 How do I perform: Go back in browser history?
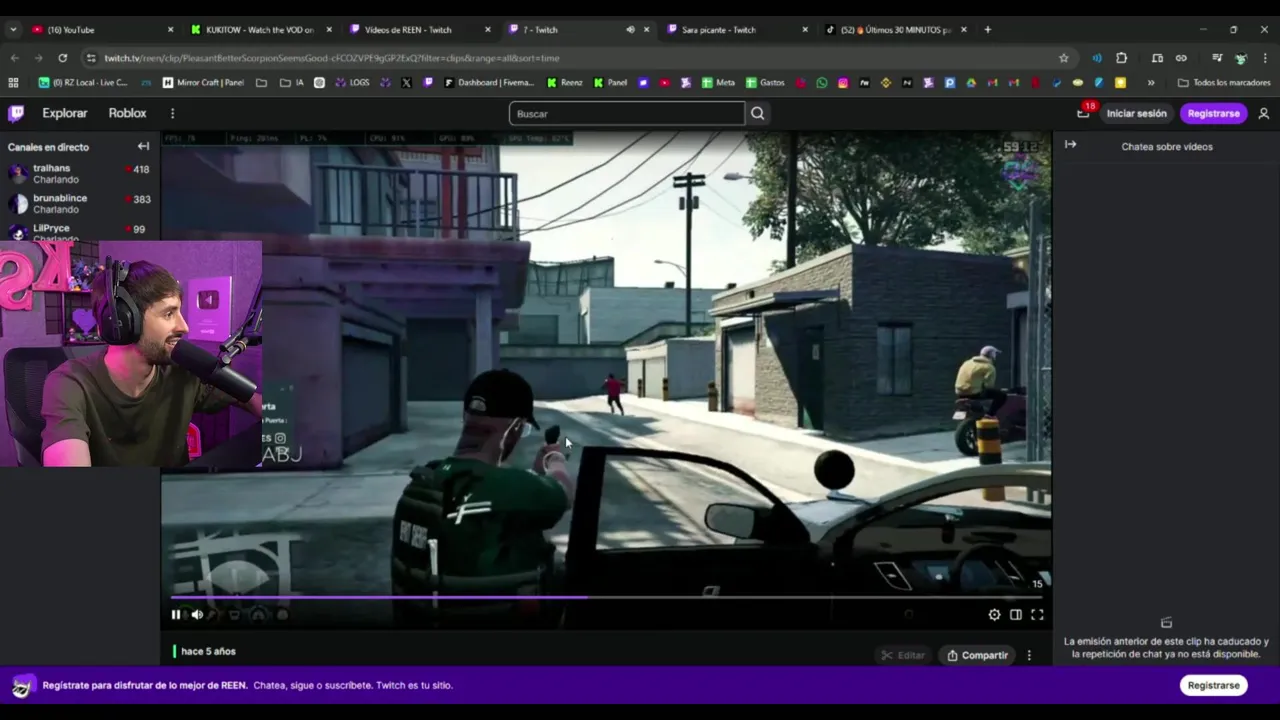tap(15, 58)
